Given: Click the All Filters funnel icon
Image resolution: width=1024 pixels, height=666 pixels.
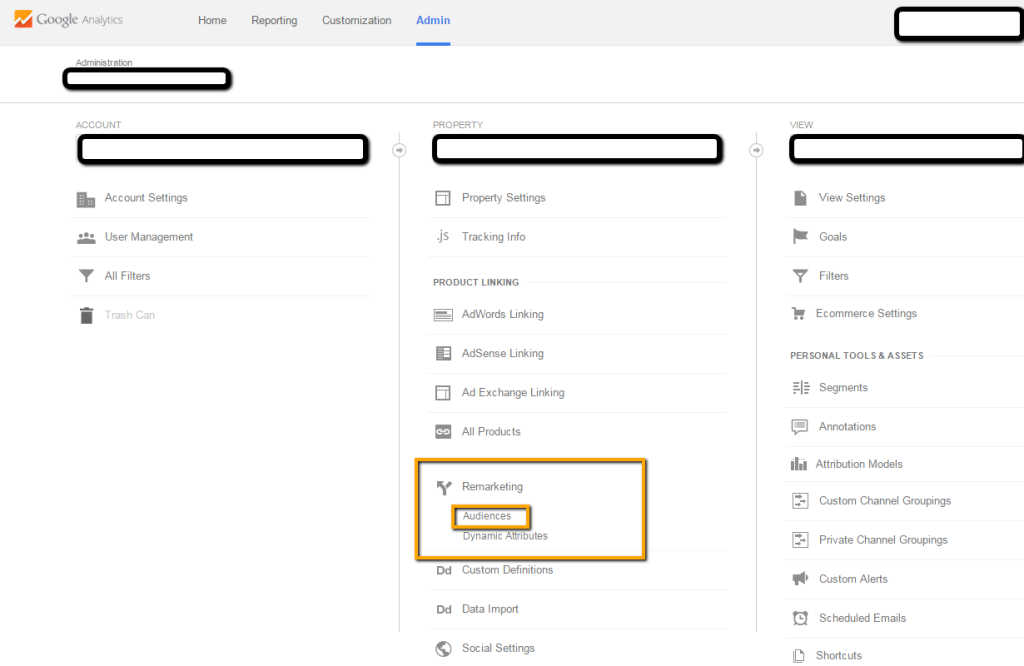Looking at the screenshot, I should point(86,276).
